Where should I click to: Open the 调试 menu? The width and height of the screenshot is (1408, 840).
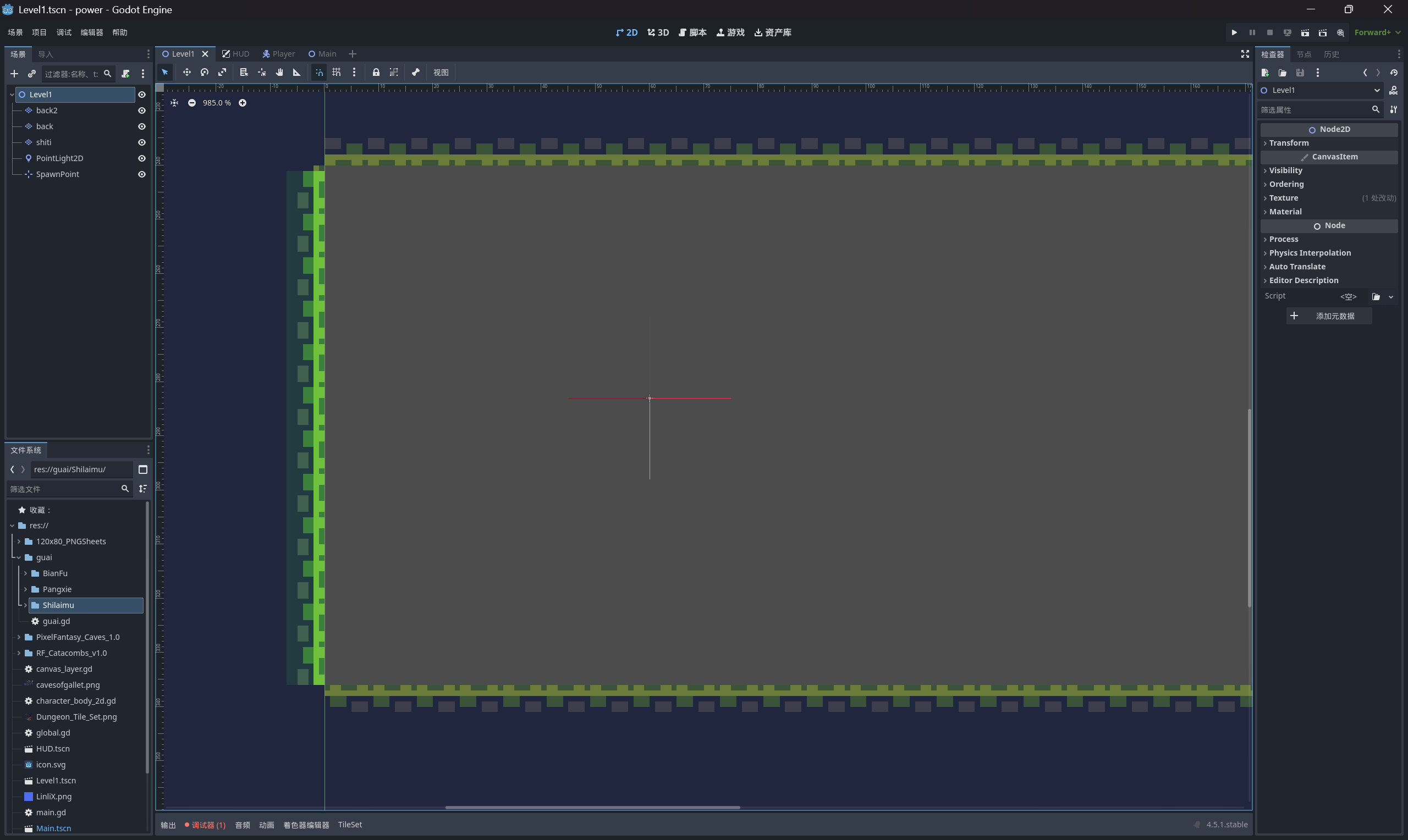coord(63,32)
